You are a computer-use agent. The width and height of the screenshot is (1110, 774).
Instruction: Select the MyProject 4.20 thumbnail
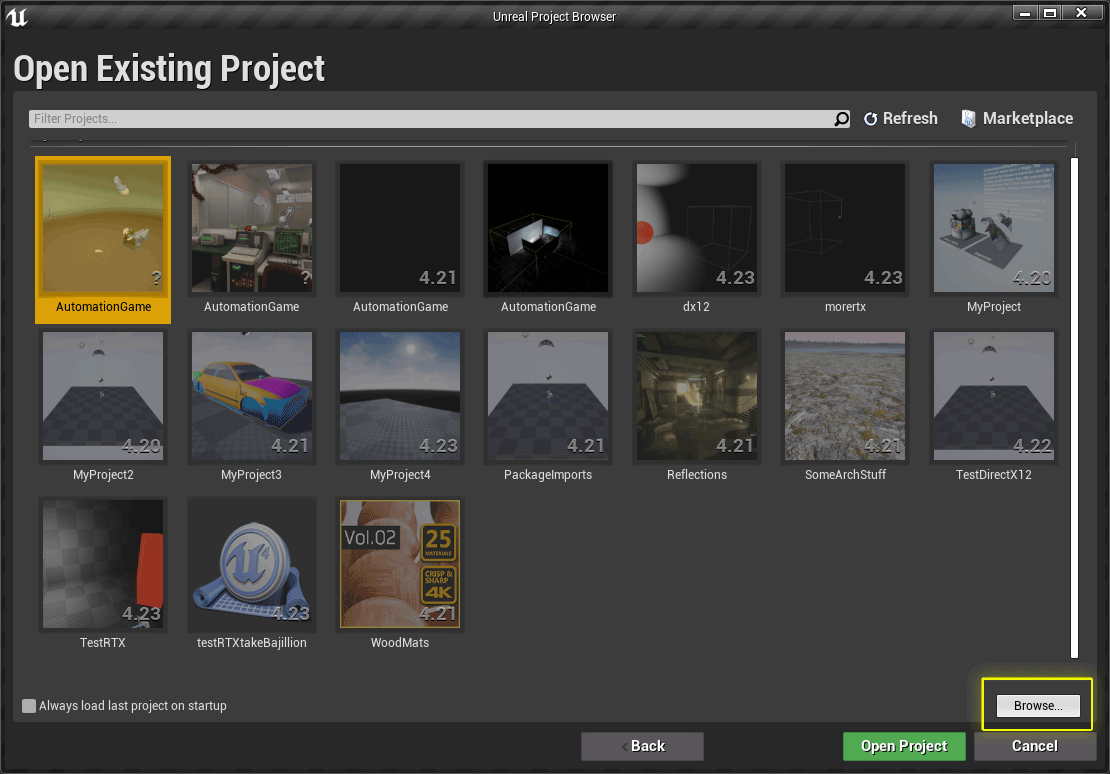click(x=993, y=228)
